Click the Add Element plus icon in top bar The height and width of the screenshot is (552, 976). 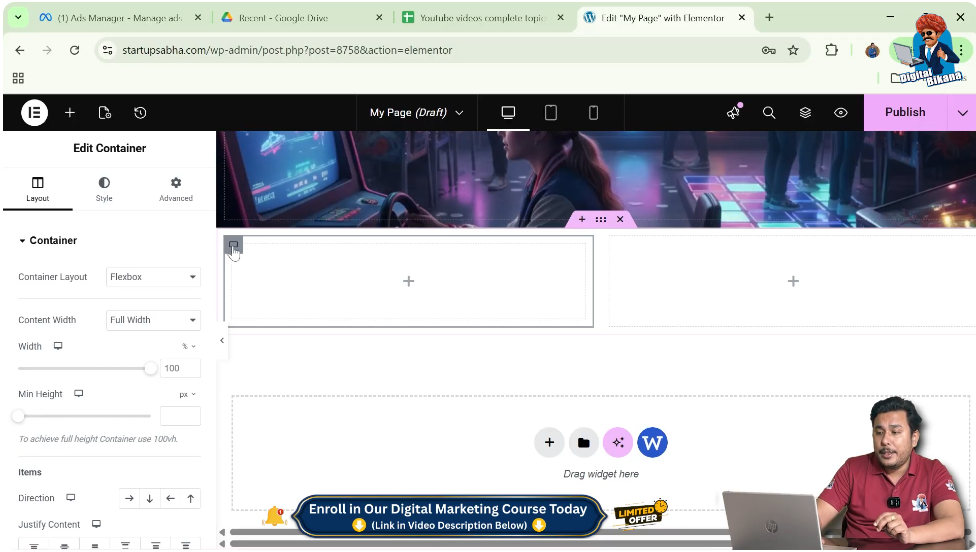click(x=70, y=113)
